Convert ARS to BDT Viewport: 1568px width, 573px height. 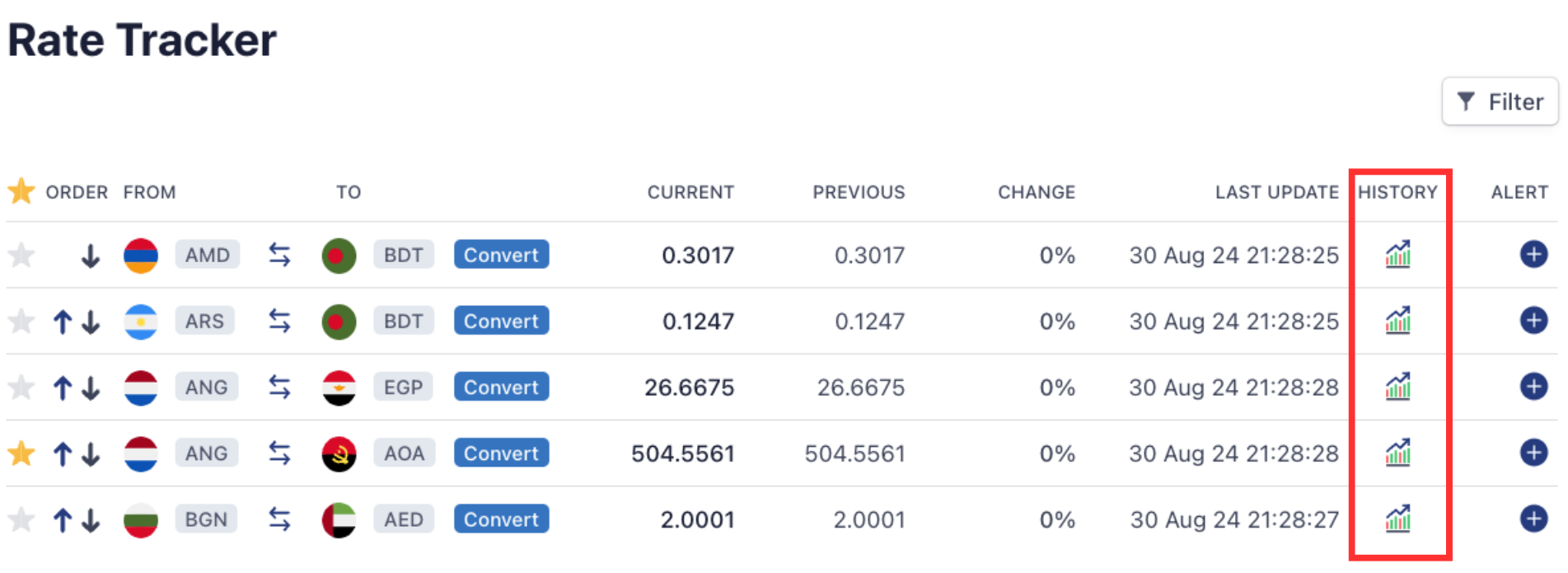pyautogui.click(x=501, y=322)
